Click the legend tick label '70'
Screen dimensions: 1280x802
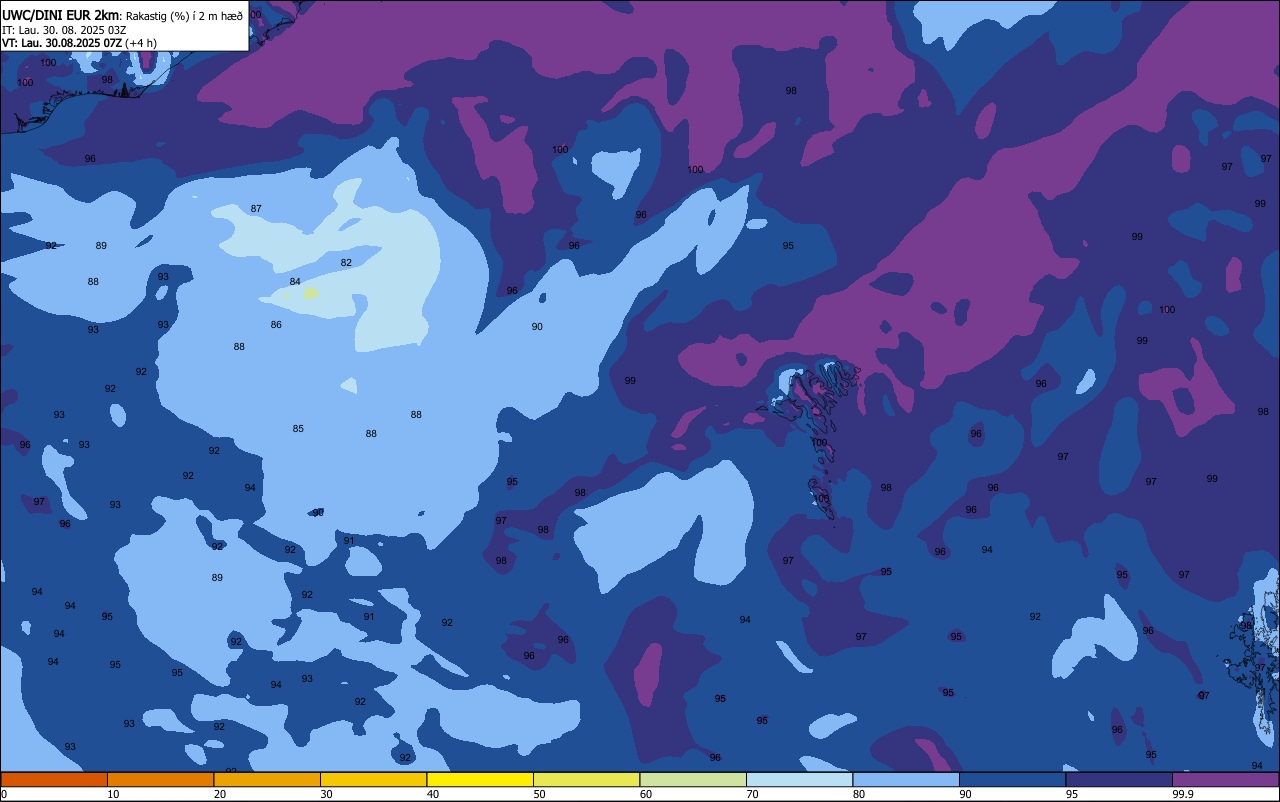point(752,794)
